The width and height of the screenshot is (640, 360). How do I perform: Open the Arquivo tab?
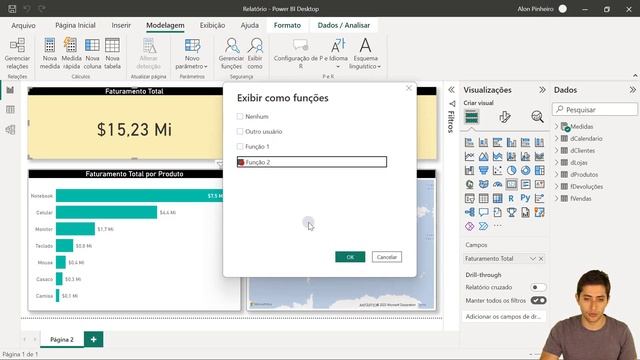tap(23, 25)
